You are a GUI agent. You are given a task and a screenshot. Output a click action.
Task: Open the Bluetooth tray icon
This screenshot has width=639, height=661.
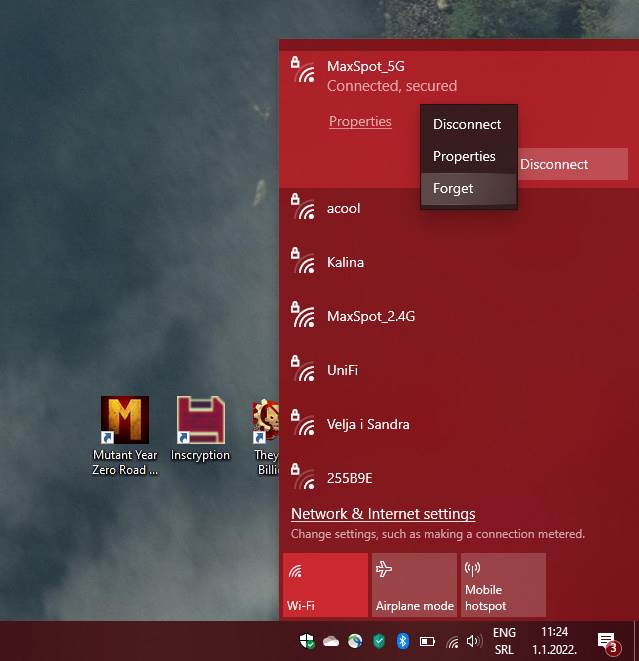tap(403, 641)
